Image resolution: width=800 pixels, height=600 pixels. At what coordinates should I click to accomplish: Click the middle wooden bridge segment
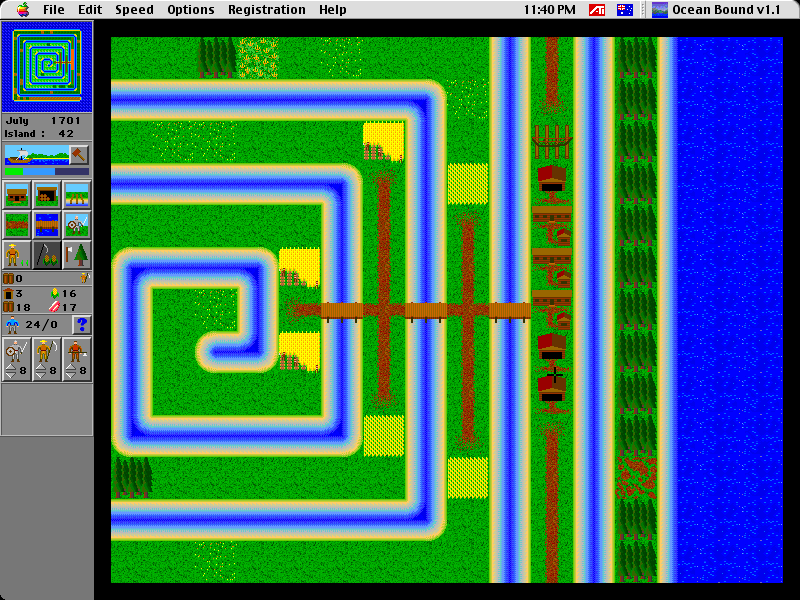[x=426, y=311]
